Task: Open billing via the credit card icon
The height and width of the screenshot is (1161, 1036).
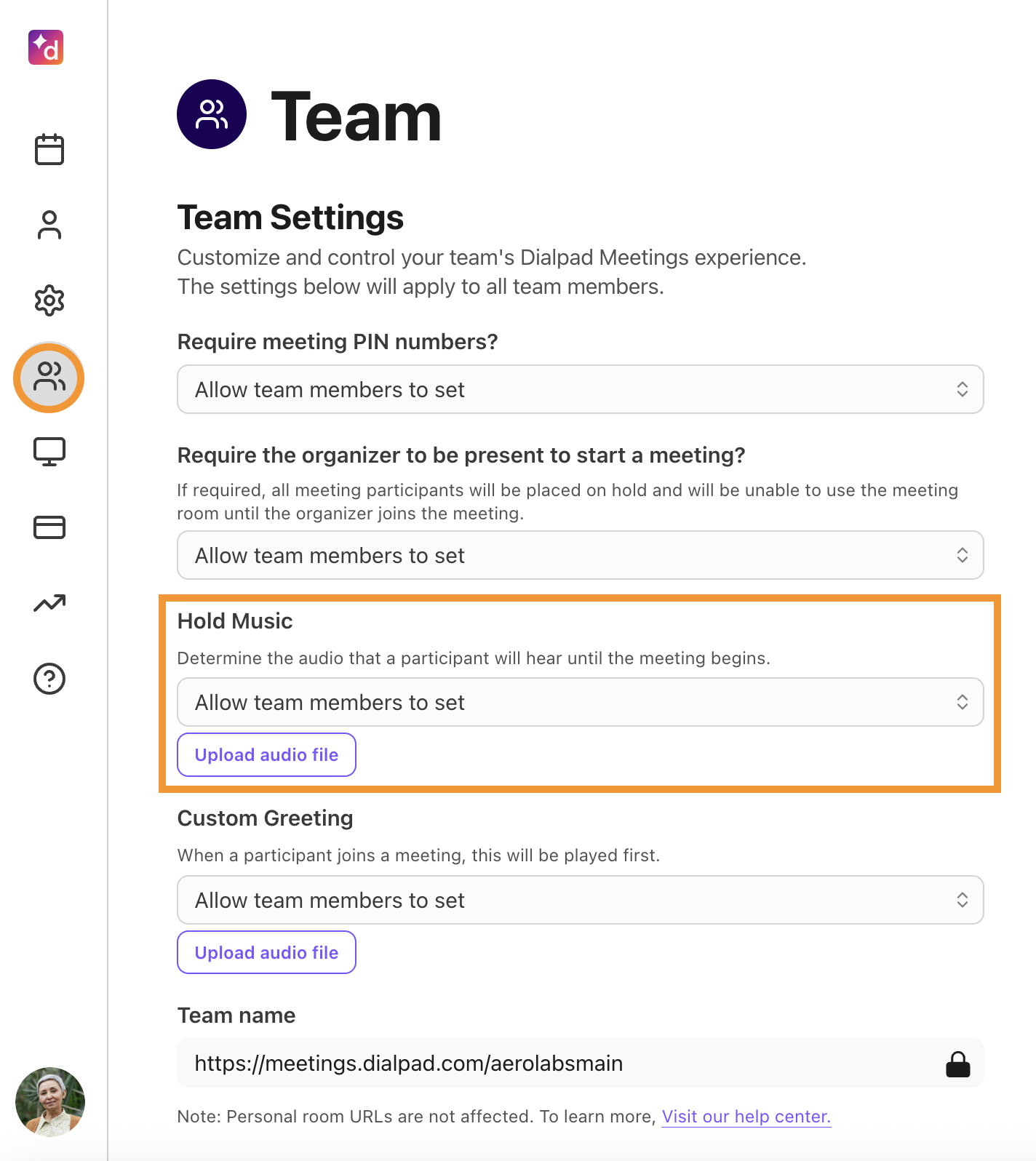Action: point(49,527)
